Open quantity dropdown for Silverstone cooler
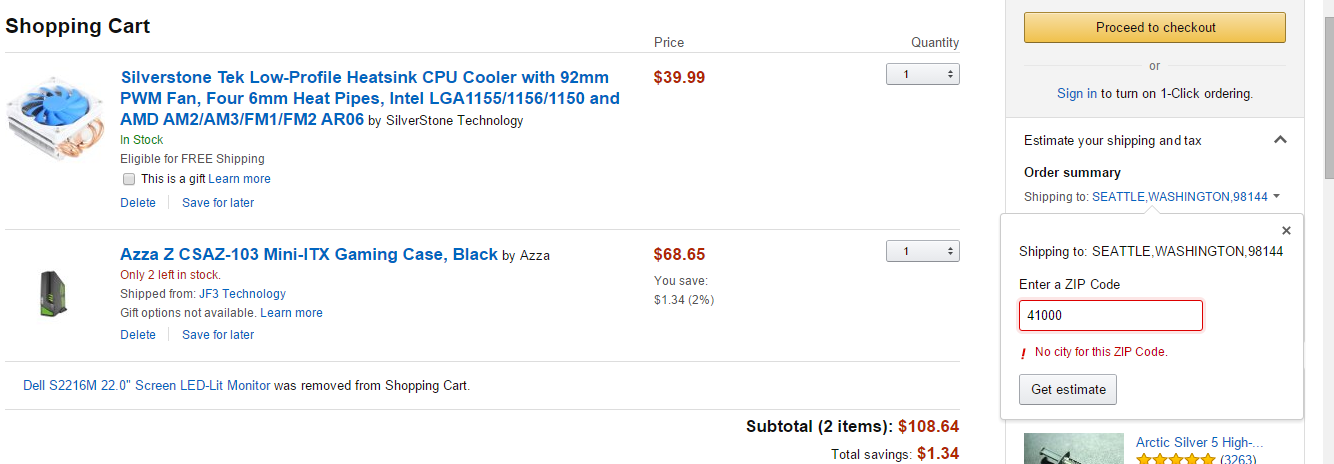This screenshot has width=1334, height=464. 922,74
